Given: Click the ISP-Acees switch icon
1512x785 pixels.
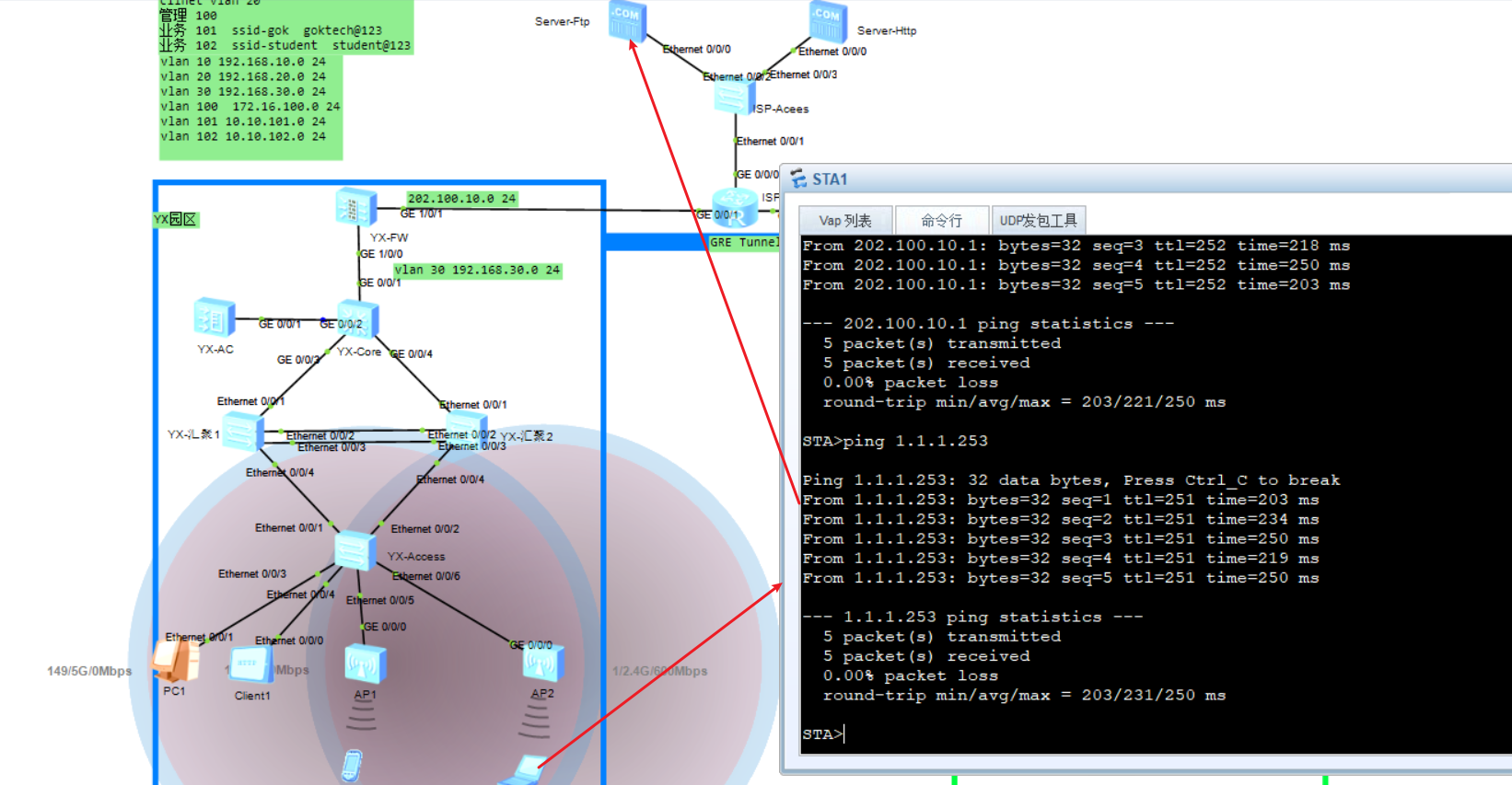Looking at the screenshot, I should [735, 95].
